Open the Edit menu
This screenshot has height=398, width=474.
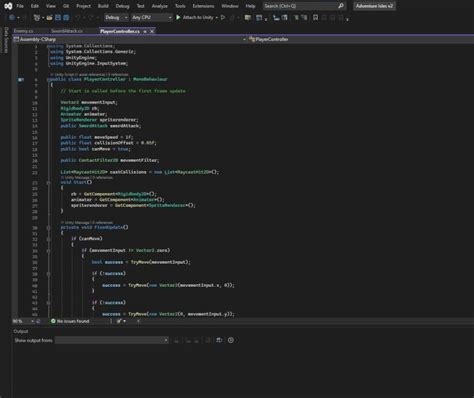click(x=35, y=6)
